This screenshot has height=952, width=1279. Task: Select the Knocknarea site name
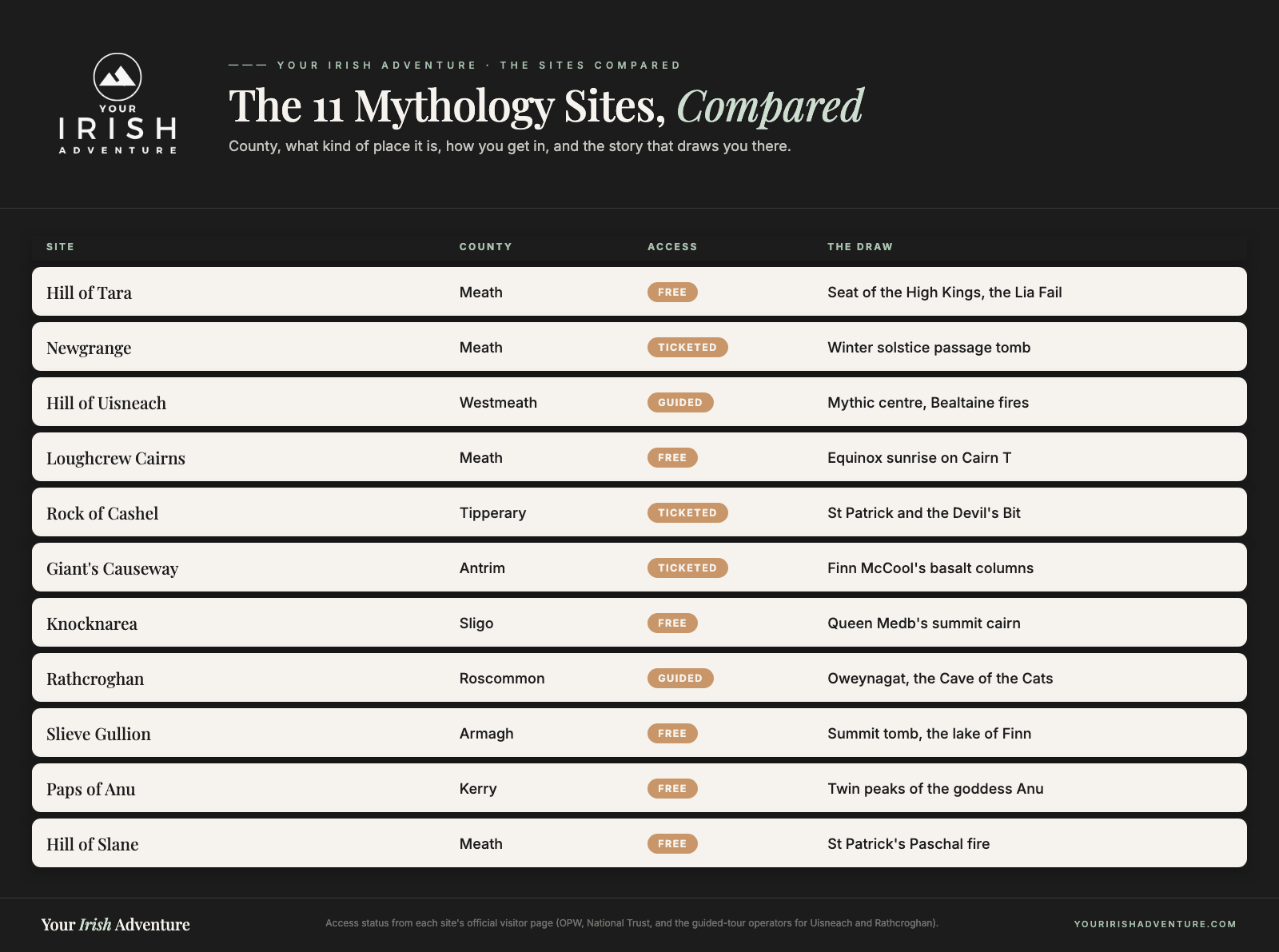click(x=92, y=623)
